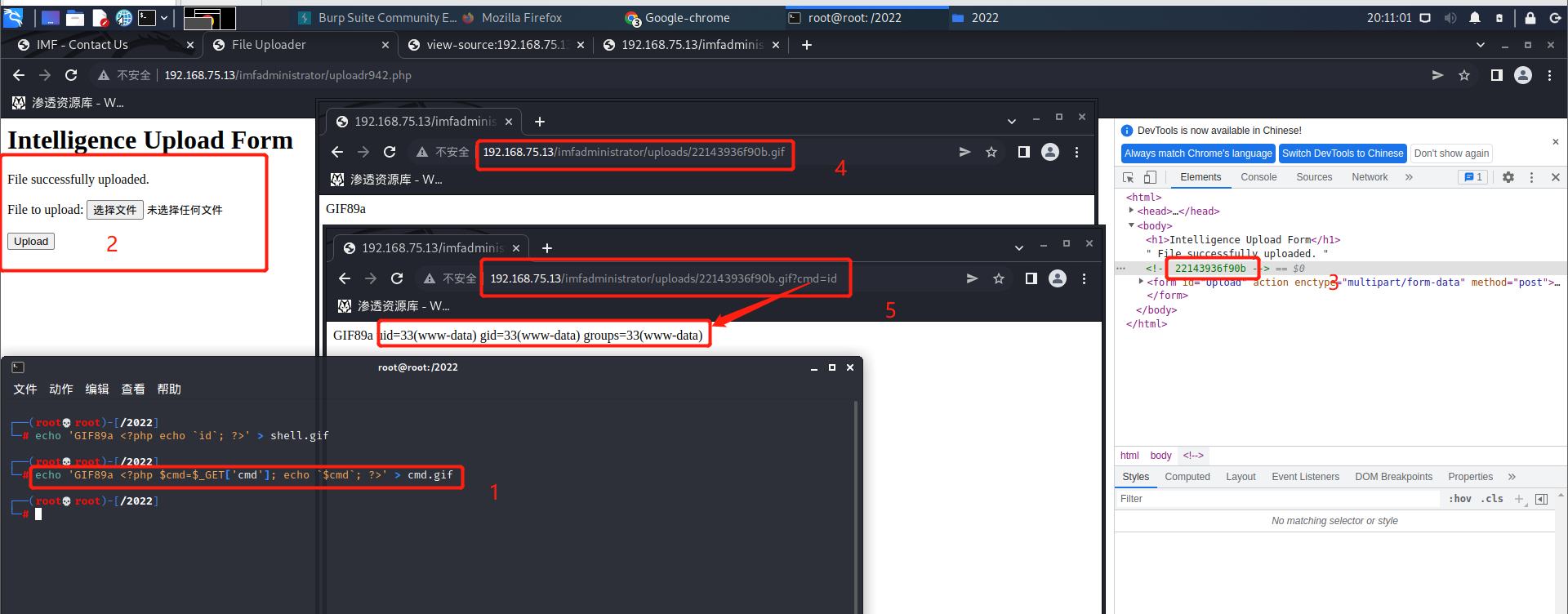Toggle the side panel in main Chrome window
Image resolution: width=1568 pixels, height=614 pixels.
tap(1497, 75)
